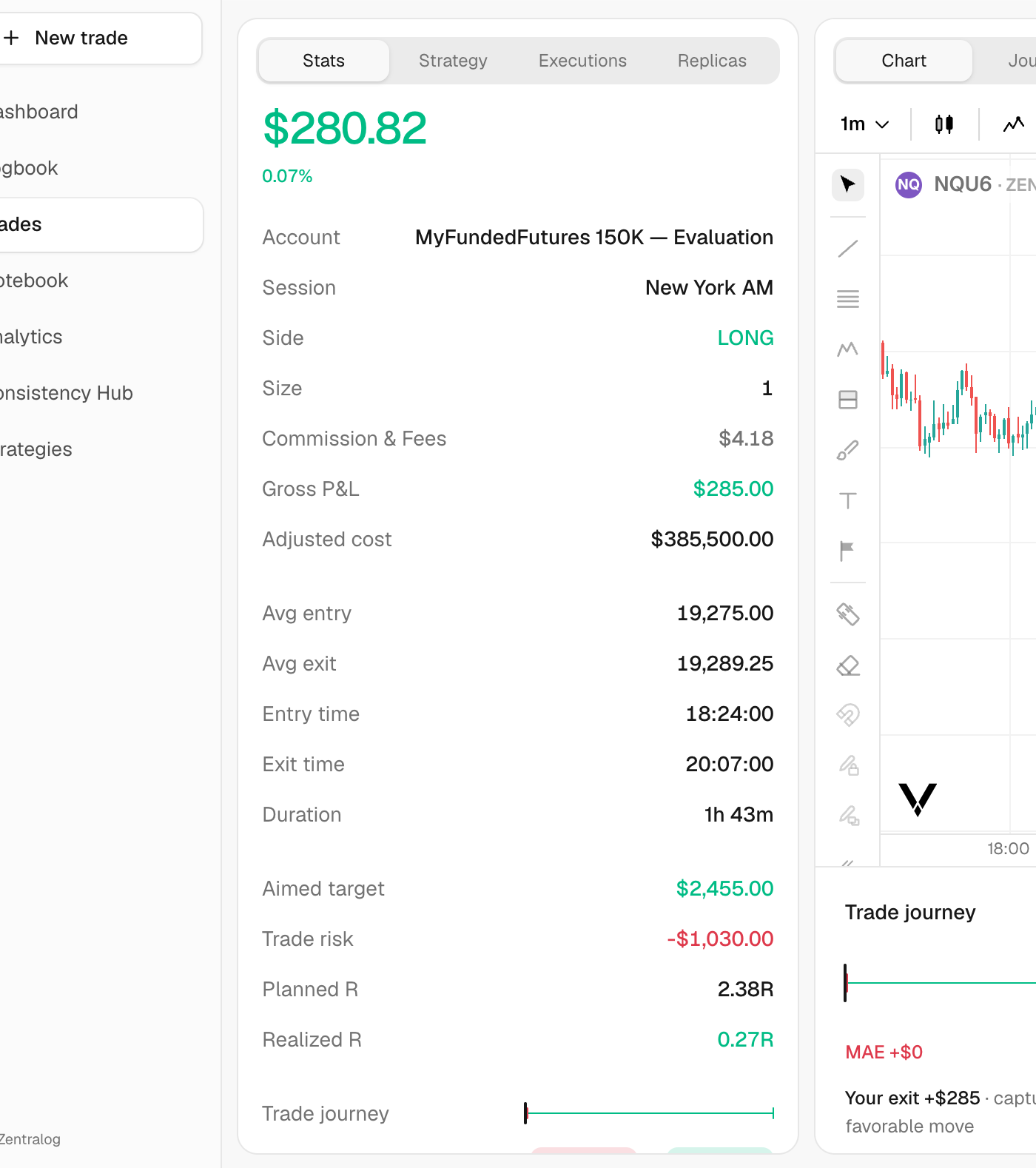Click the $385,500.00 adjusted cost value
The image size is (1036, 1168).
[712, 540]
